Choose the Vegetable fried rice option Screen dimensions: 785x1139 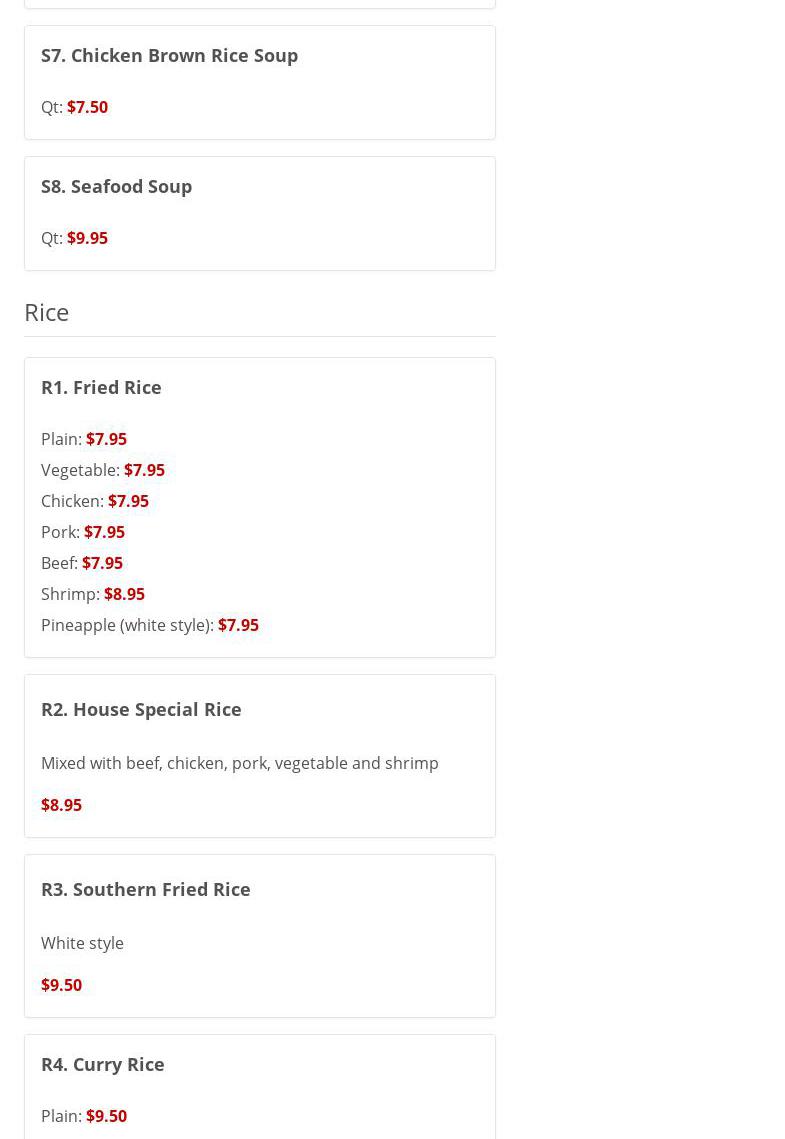pos(143,470)
